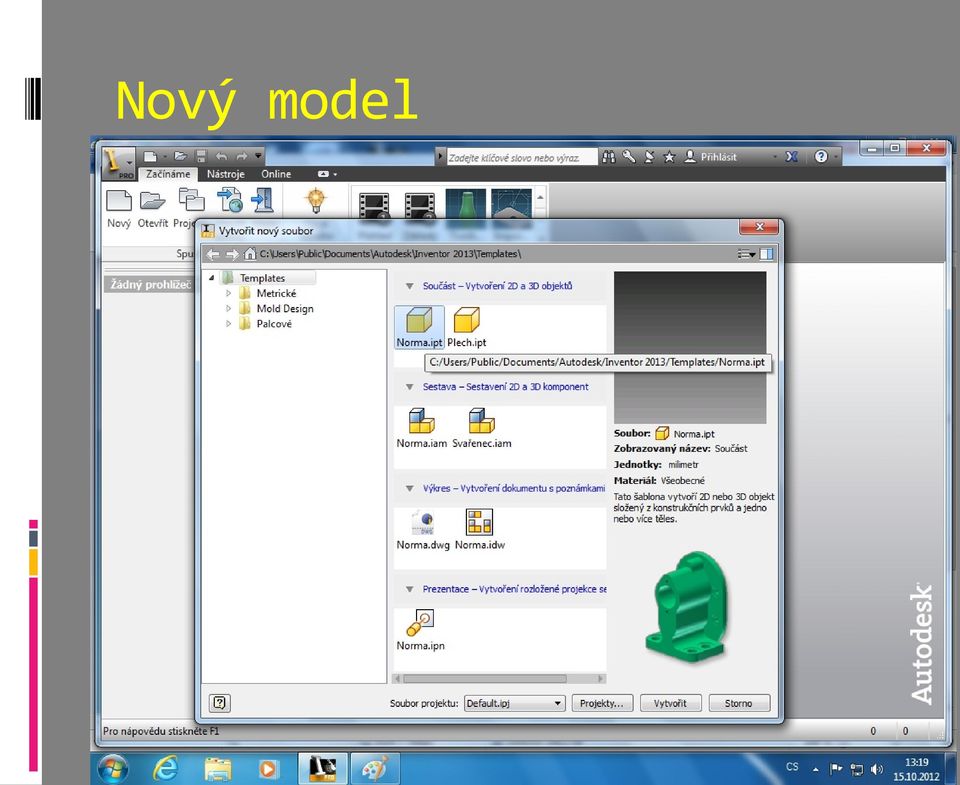Image resolution: width=960 pixels, height=785 pixels.
Task: Toggle the preview pane icon in dialog path bar
Action: pyautogui.click(x=767, y=254)
